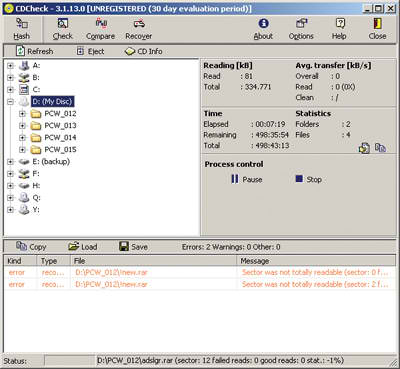This screenshot has width=400, height=369.
Task: Click the PCW_012 folder icon
Action: 36,114
